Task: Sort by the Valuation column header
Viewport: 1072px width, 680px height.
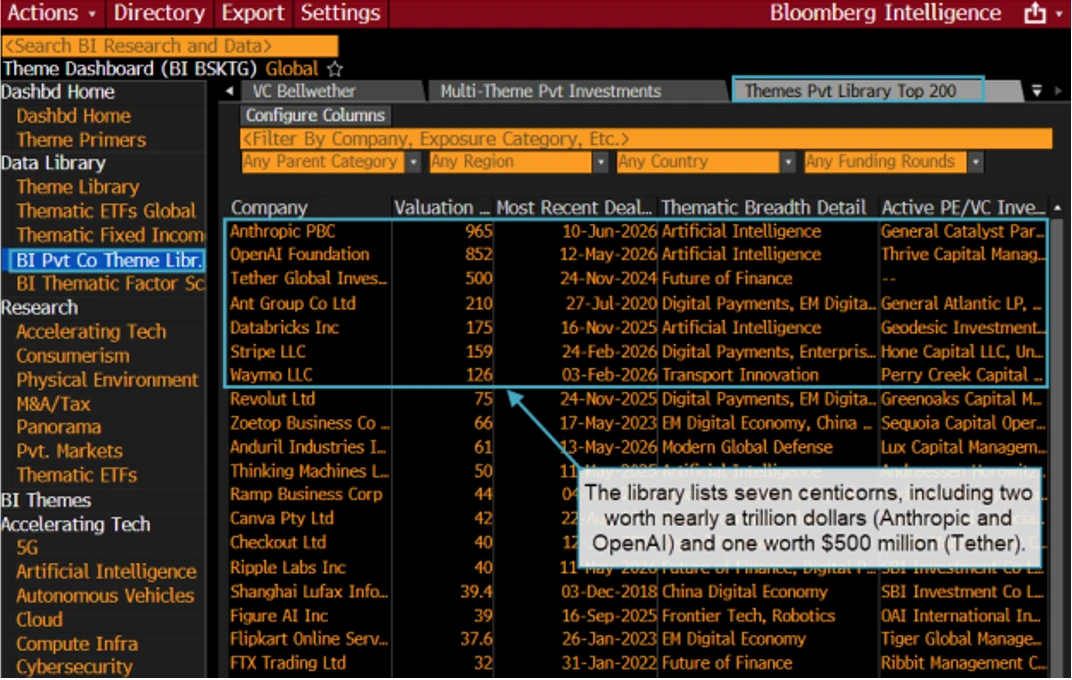Action: coord(442,207)
